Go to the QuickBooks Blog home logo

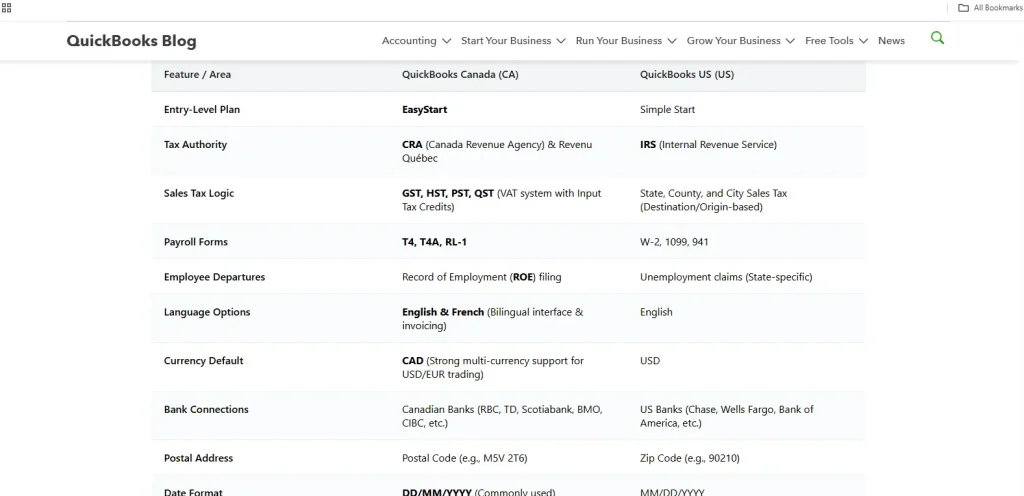[131, 41]
